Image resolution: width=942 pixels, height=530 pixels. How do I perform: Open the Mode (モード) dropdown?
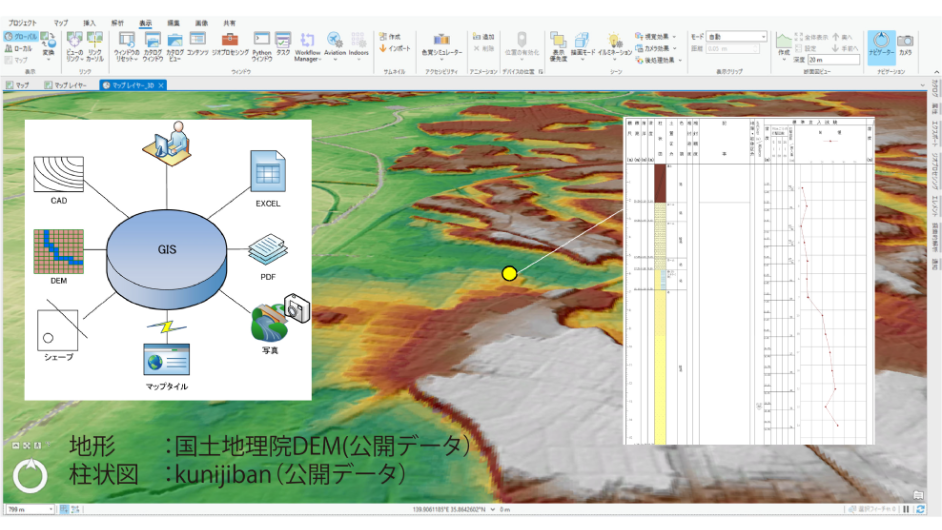pyautogui.click(x=737, y=36)
